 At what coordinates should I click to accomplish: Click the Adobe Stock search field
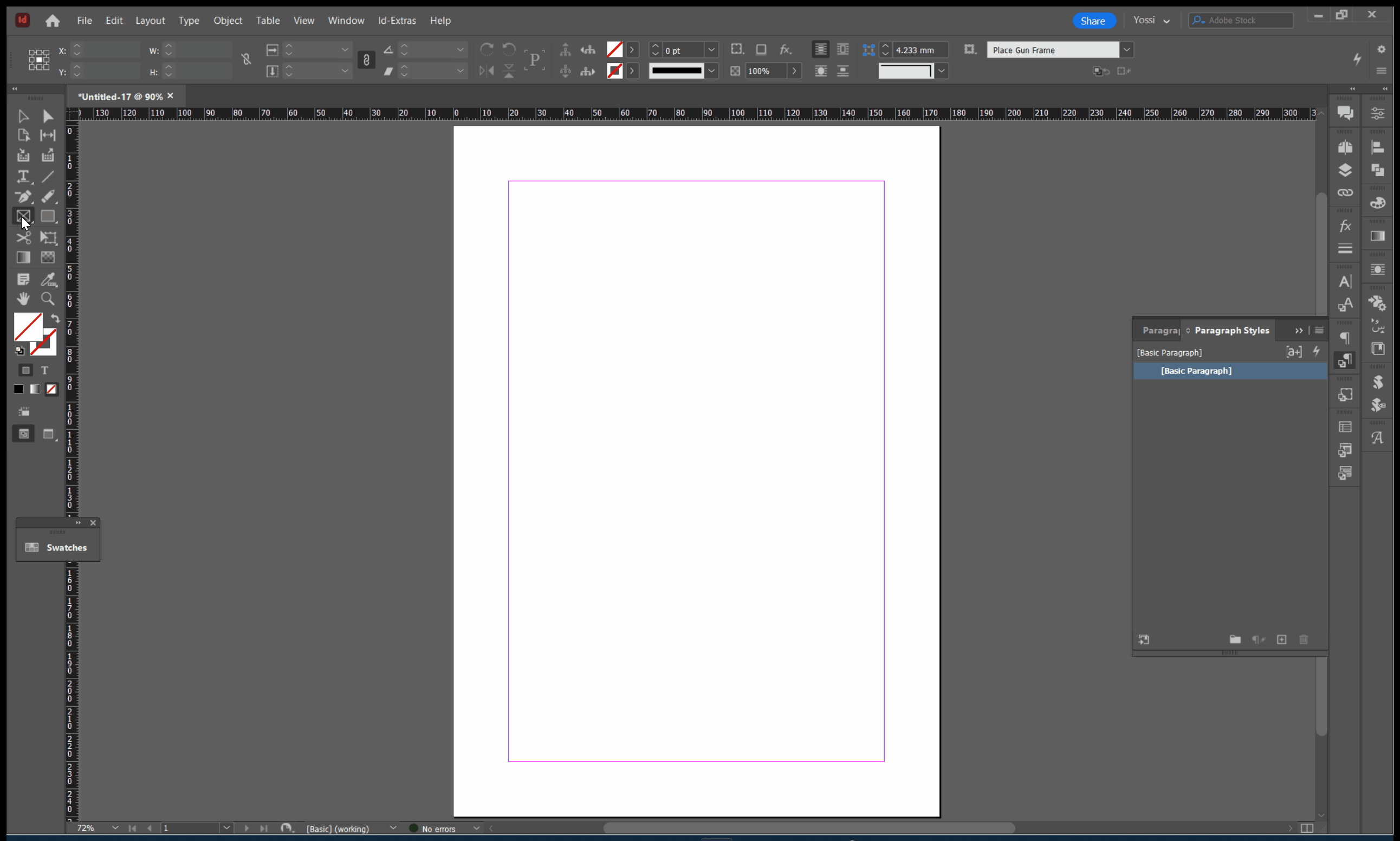pos(1247,21)
